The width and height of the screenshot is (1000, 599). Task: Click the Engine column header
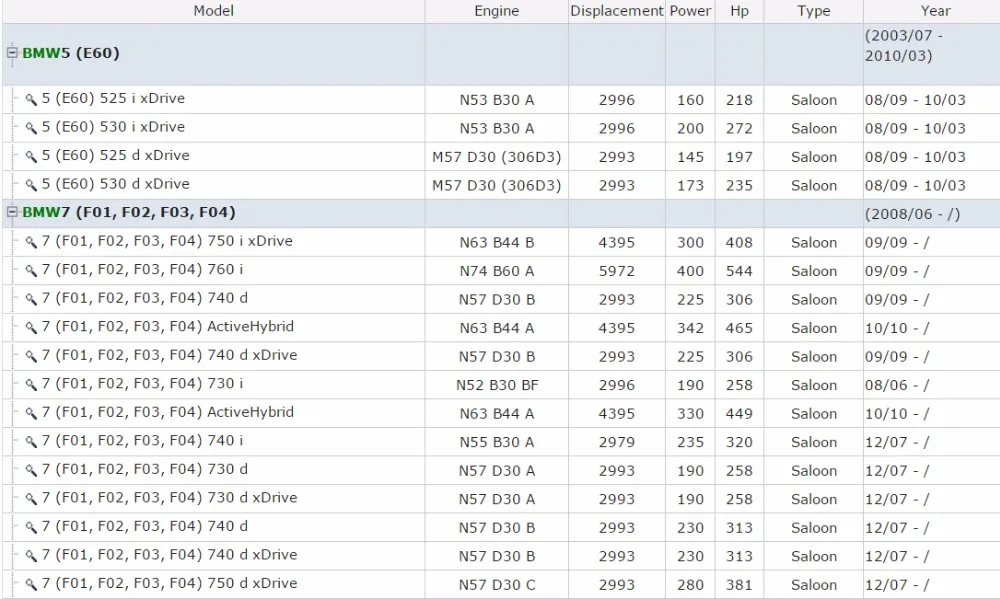coord(497,11)
